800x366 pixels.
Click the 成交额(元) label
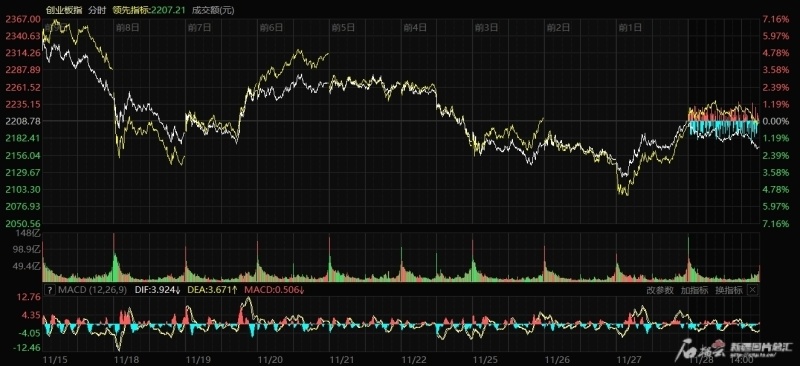[x=213, y=10]
